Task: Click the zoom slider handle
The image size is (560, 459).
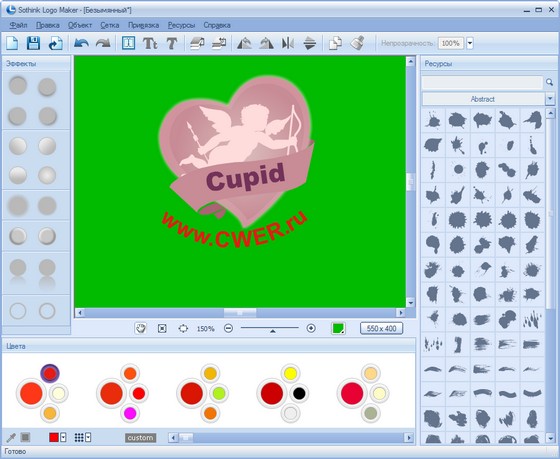Action: [272, 331]
